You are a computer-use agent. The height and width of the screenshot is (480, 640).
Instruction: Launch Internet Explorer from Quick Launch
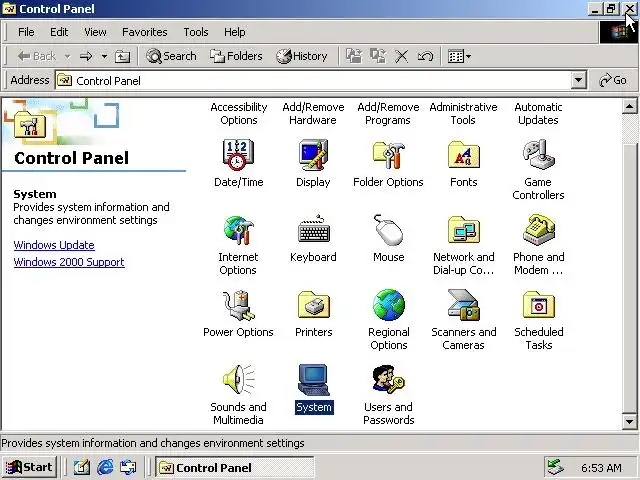(105, 467)
